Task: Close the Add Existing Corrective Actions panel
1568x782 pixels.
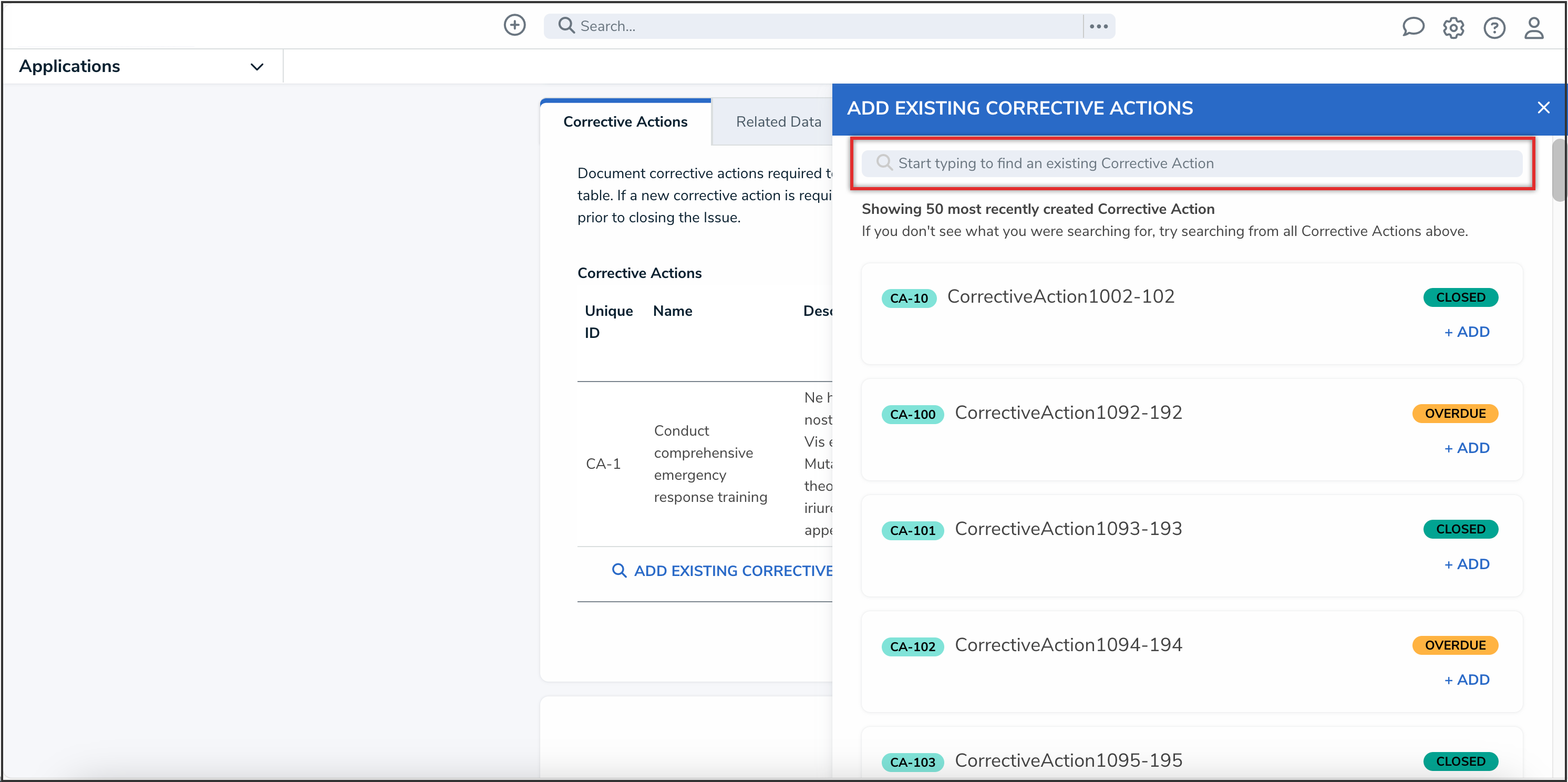Action: point(1543,108)
